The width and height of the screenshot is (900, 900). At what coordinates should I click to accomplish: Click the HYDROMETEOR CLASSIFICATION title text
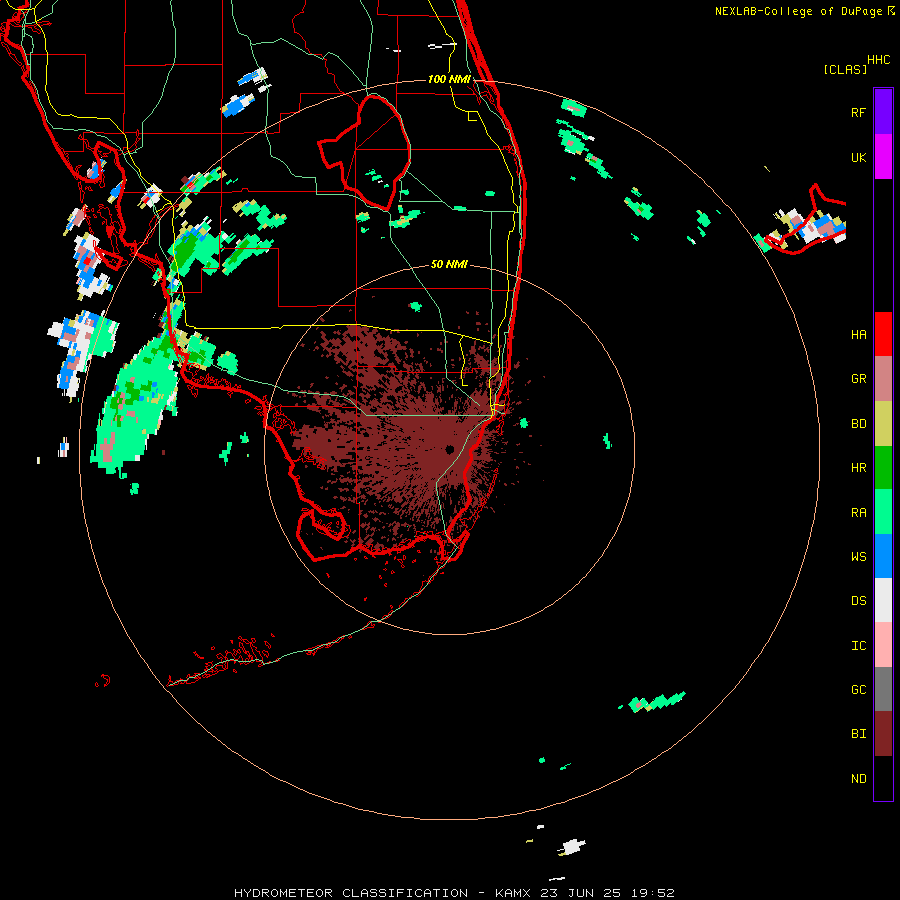coord(351,893)
